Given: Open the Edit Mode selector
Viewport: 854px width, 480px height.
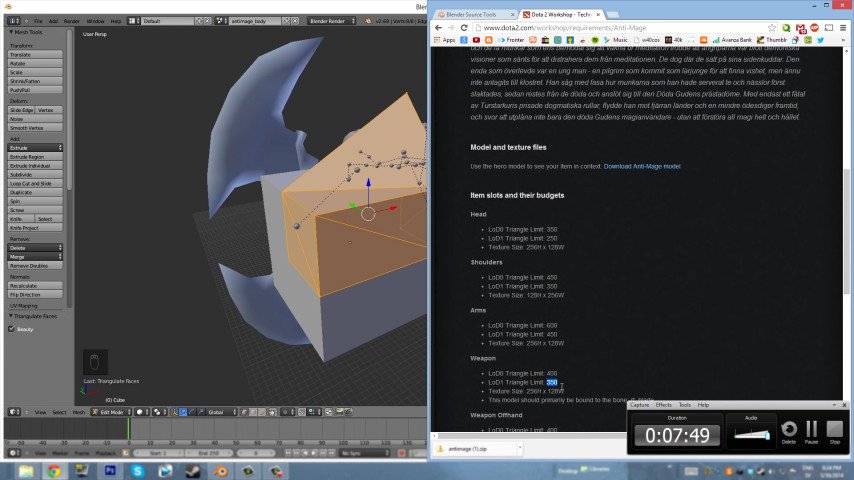Looking at the screenshot, I should (x=112, y=412).
